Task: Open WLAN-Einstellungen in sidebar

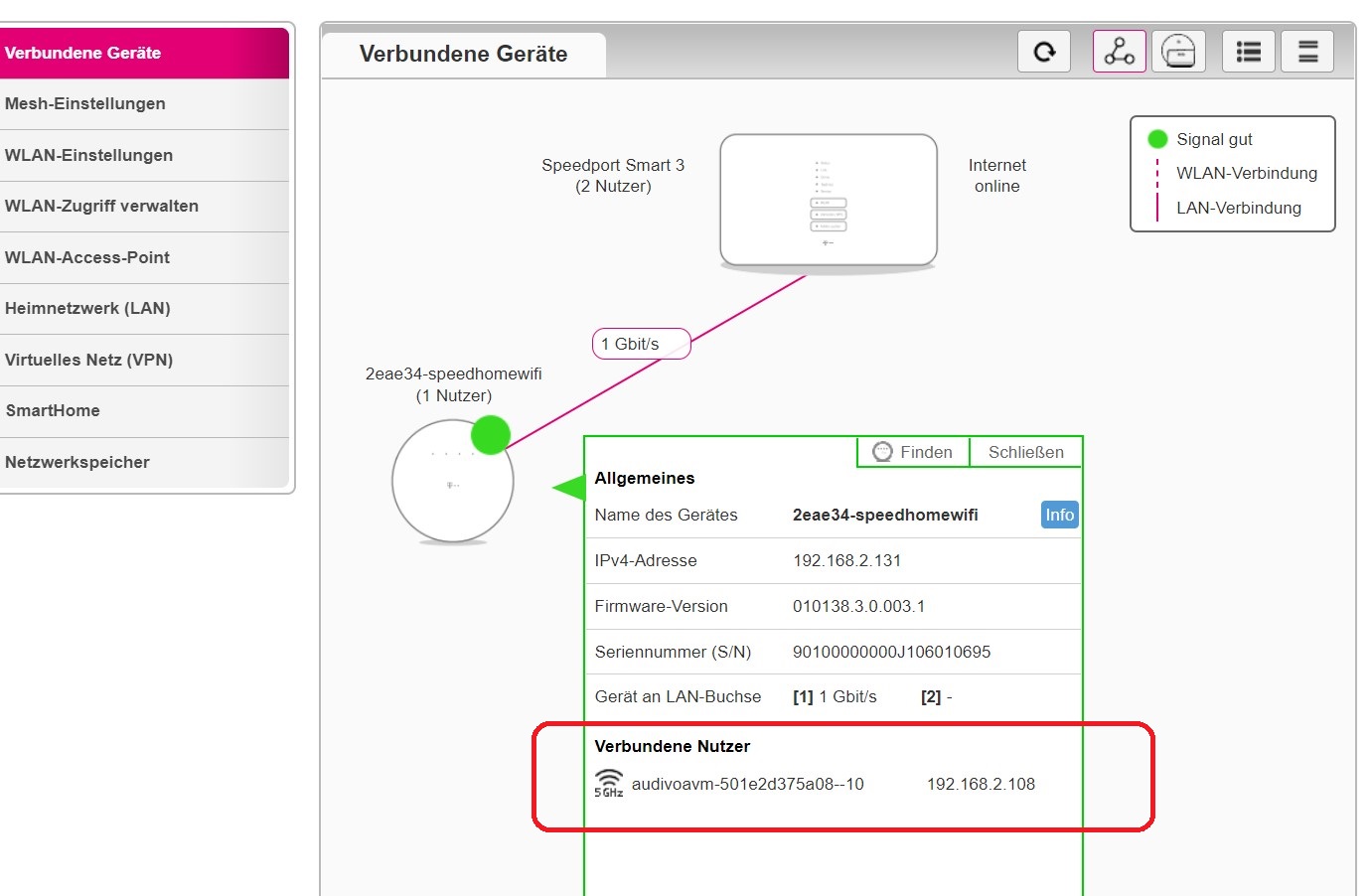Action: coord(144,155)
